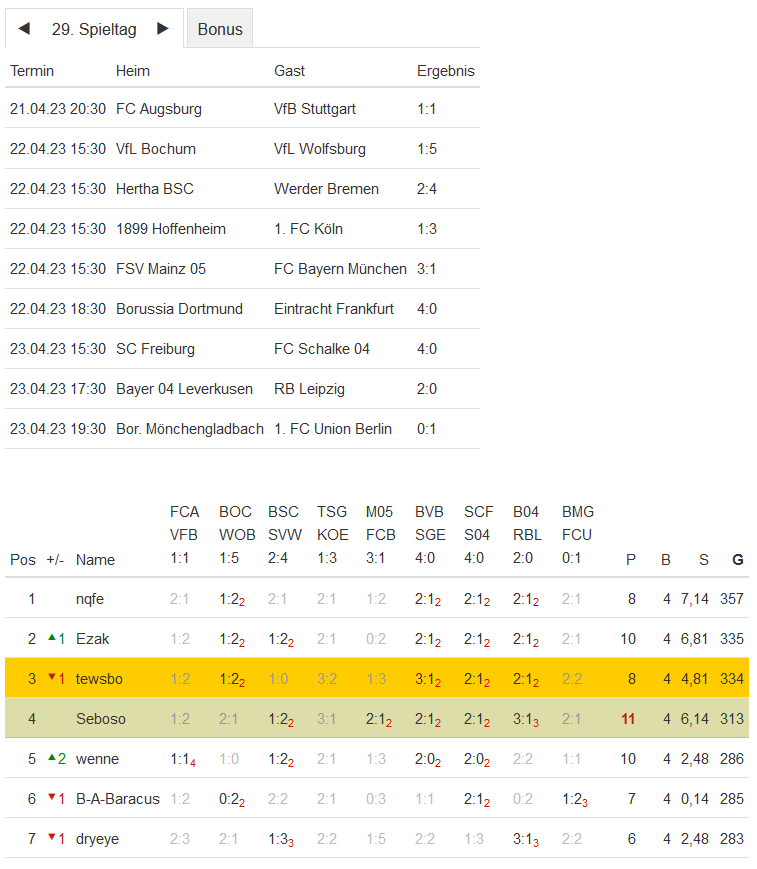The height and width of the screenshot is (869, 757).
Task: Click Borussia Dortmund in the fixtures list
Action: point(179,309)
